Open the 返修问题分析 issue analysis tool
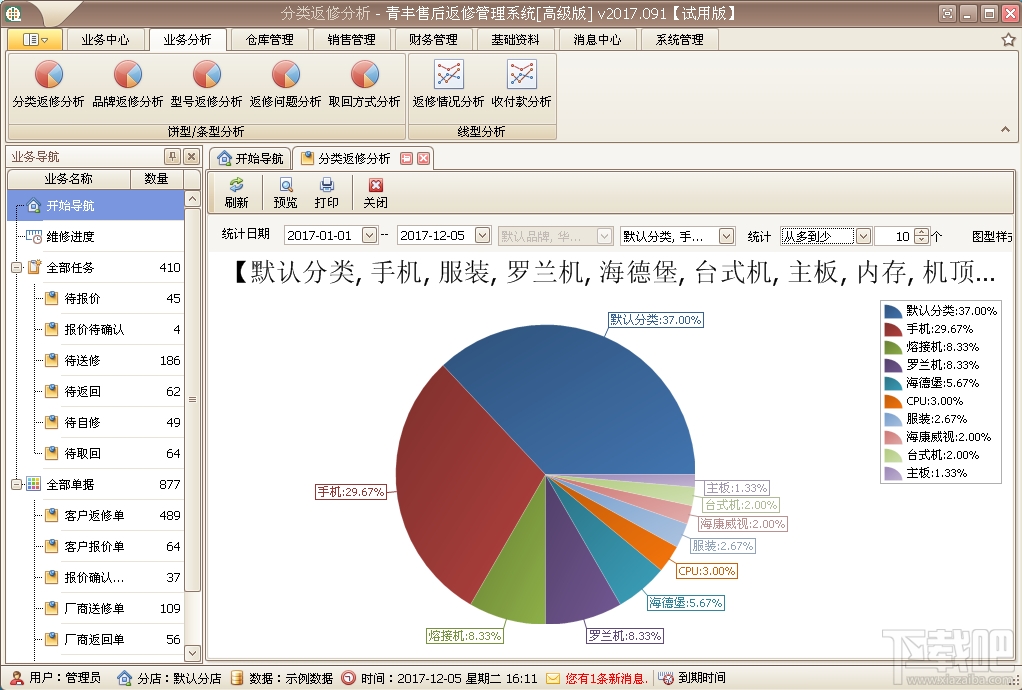The width and height of the screenshot is (1022, 690). (x=284, y=85)
